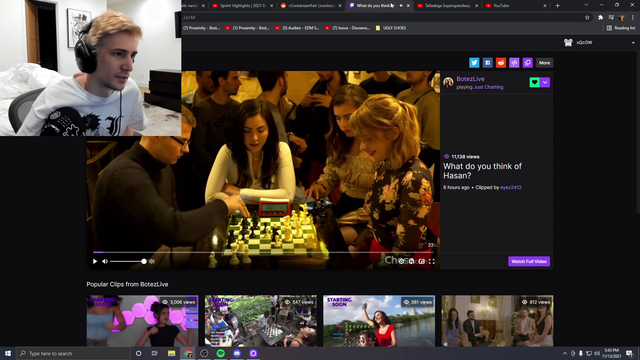This screenshot has width=640, height=360.
Task: Share the clip on Facebook
Action: click(487, 62)
